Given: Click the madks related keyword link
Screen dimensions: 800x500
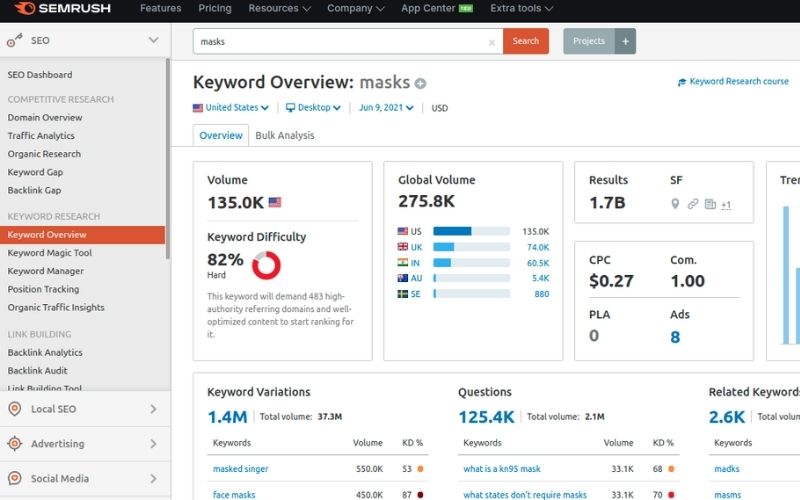Looking at the screenshot, I should [x=727, y=469].
